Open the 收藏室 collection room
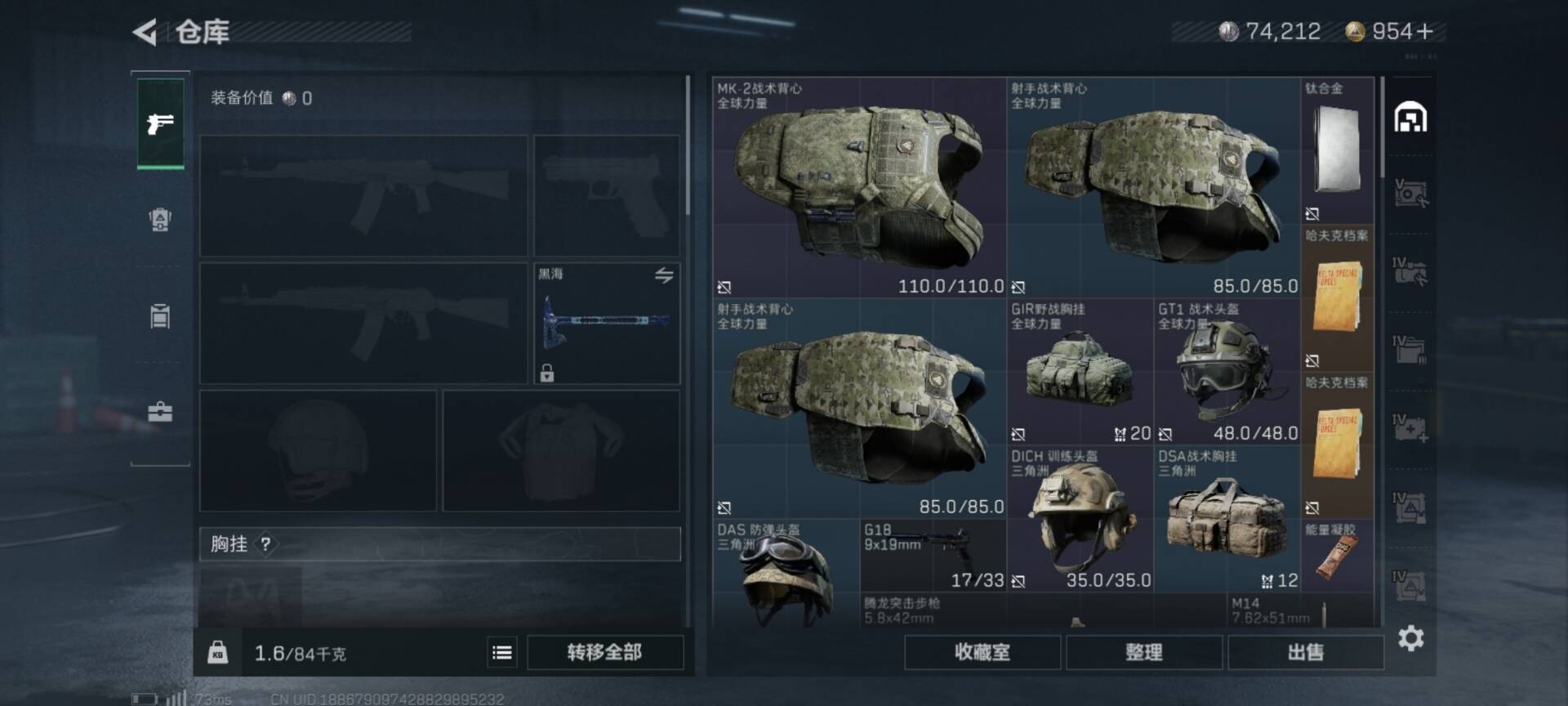 tap(982, 652)
